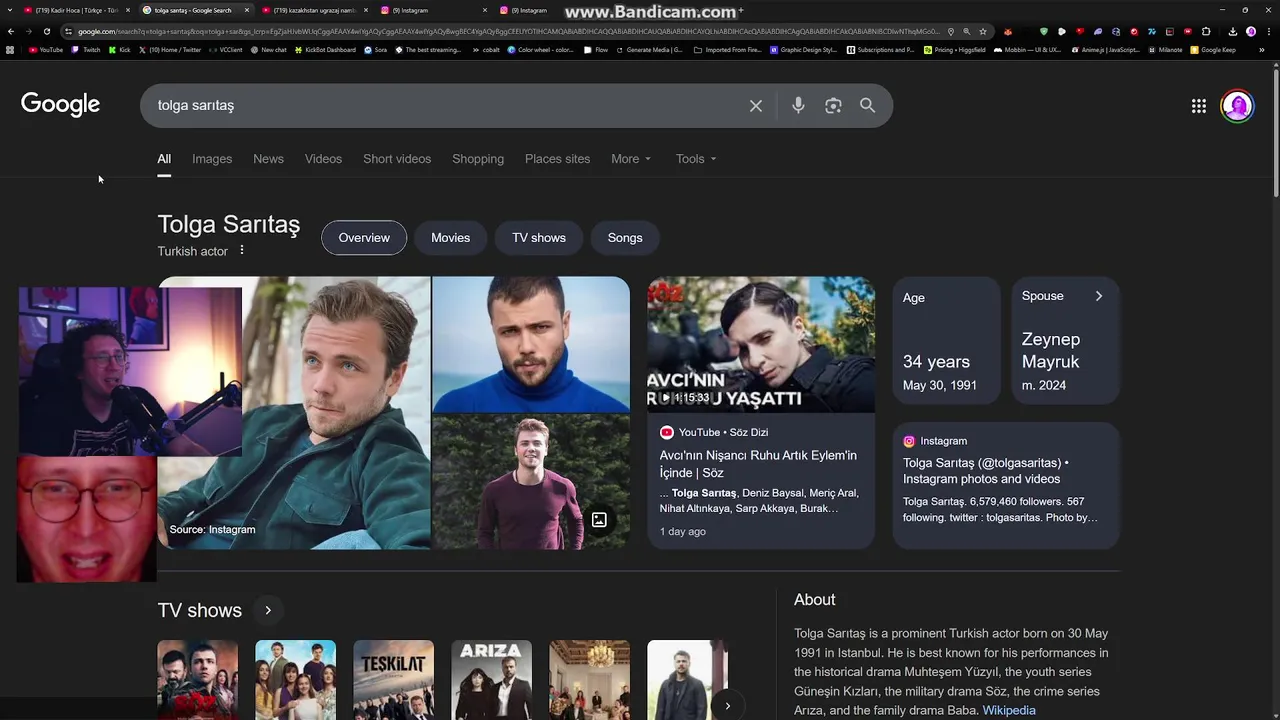Switch to the Shopping tab
This screenshot has width=1280, height=720.
[478, 159]
